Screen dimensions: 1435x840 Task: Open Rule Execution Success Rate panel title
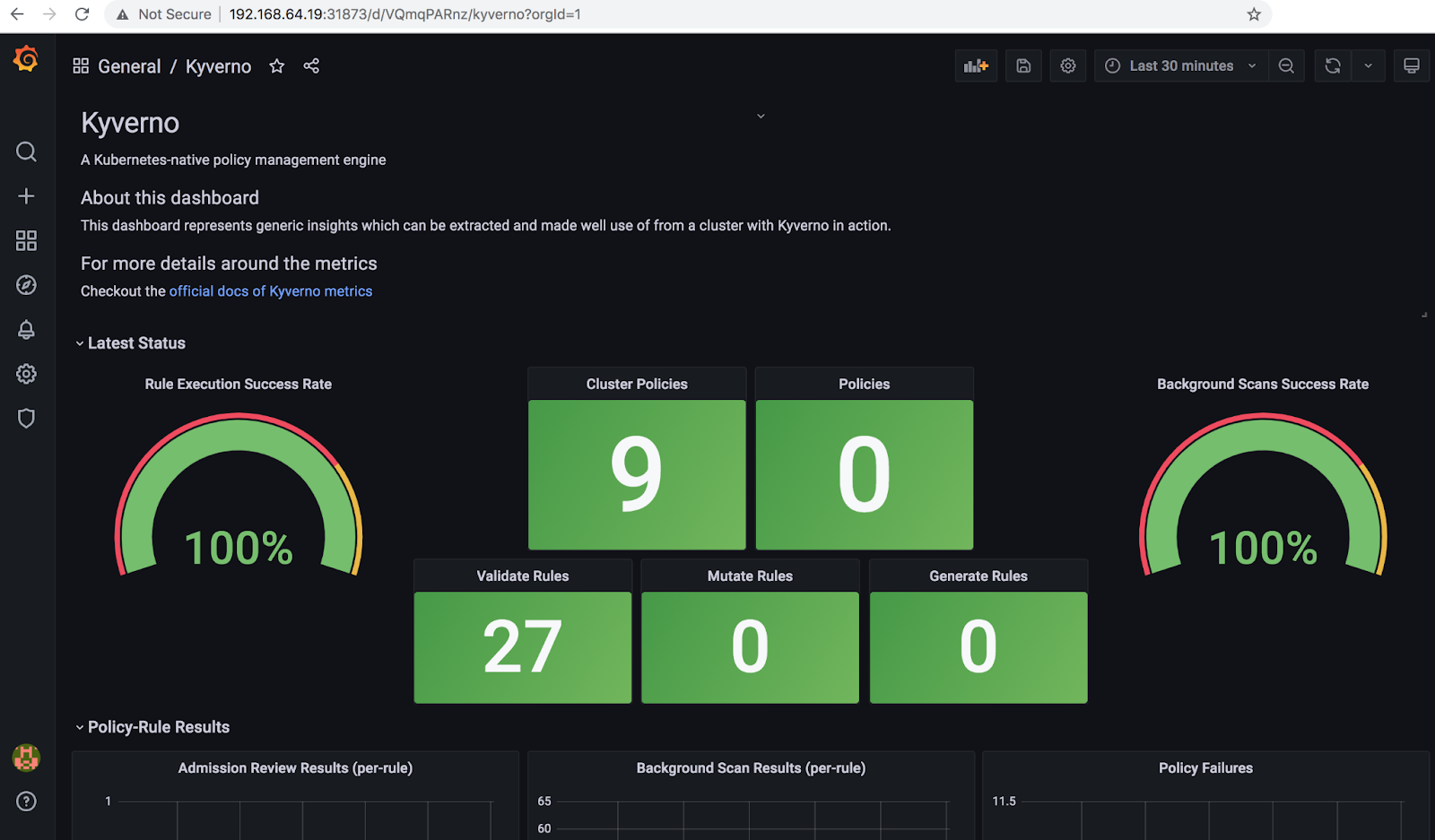(239, 384)
